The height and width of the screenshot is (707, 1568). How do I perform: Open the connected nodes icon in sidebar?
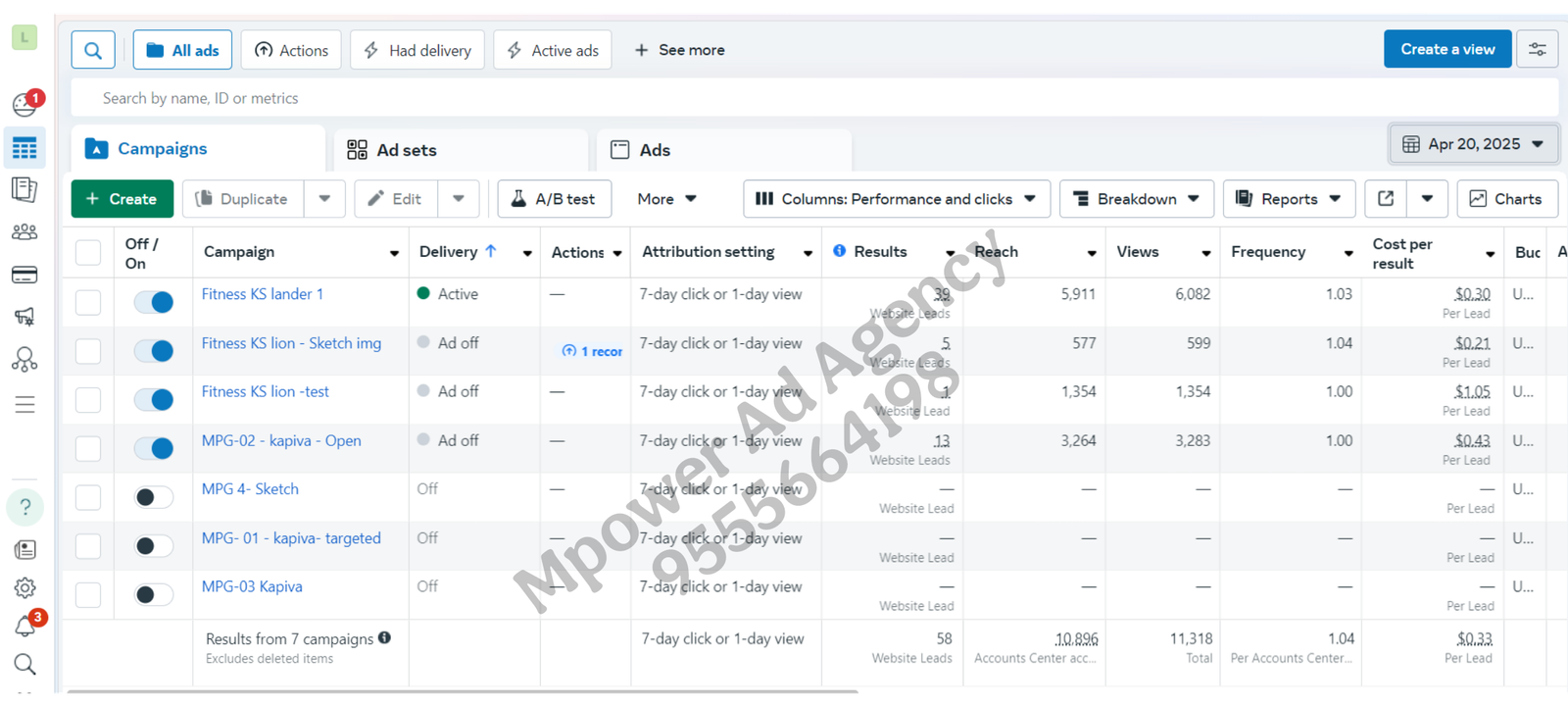pyautogui.click(x=24, y=360)
